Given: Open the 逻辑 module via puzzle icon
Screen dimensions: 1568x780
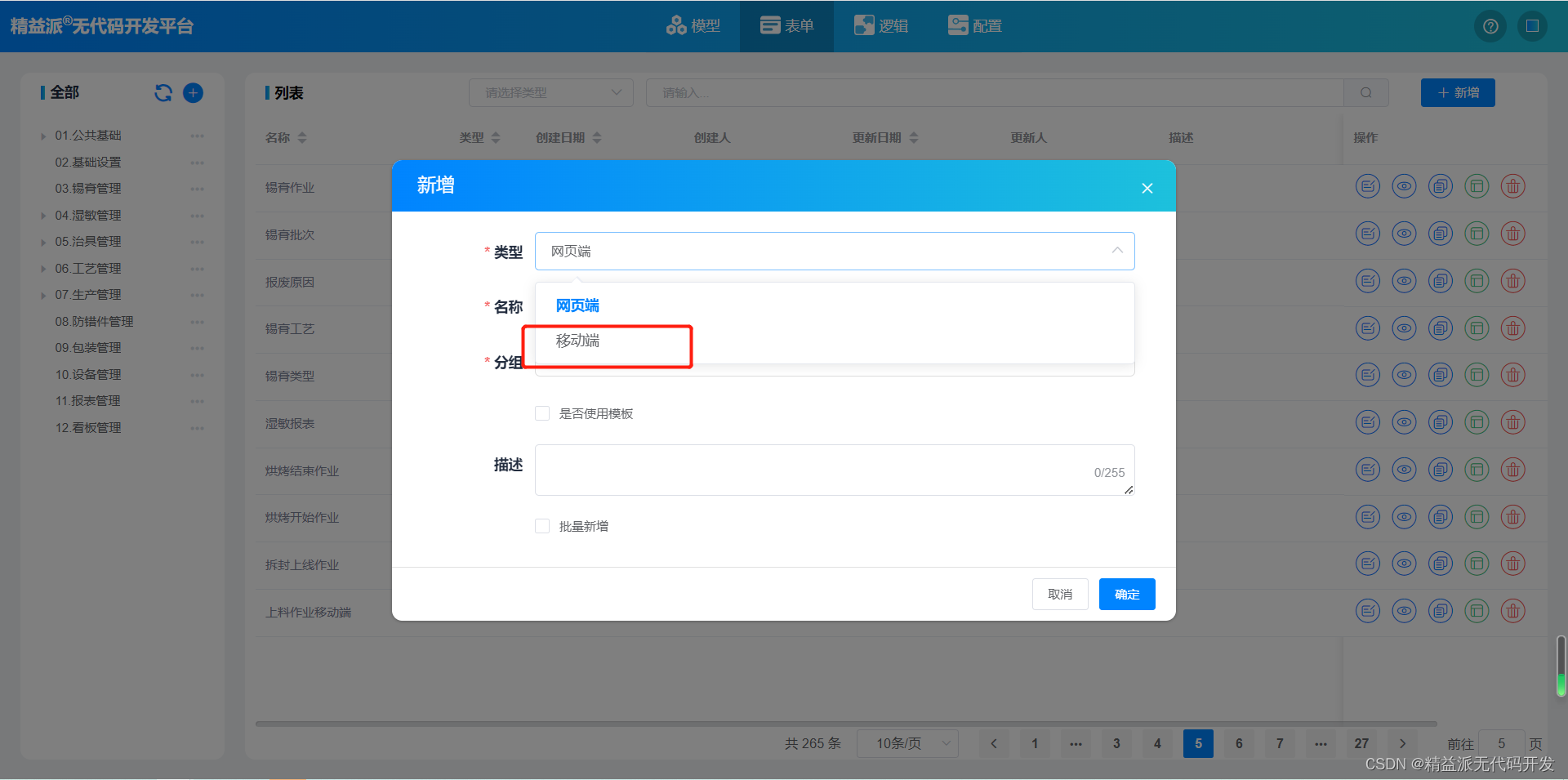Looking at the screenshot, I should click(x=865, y=25).
